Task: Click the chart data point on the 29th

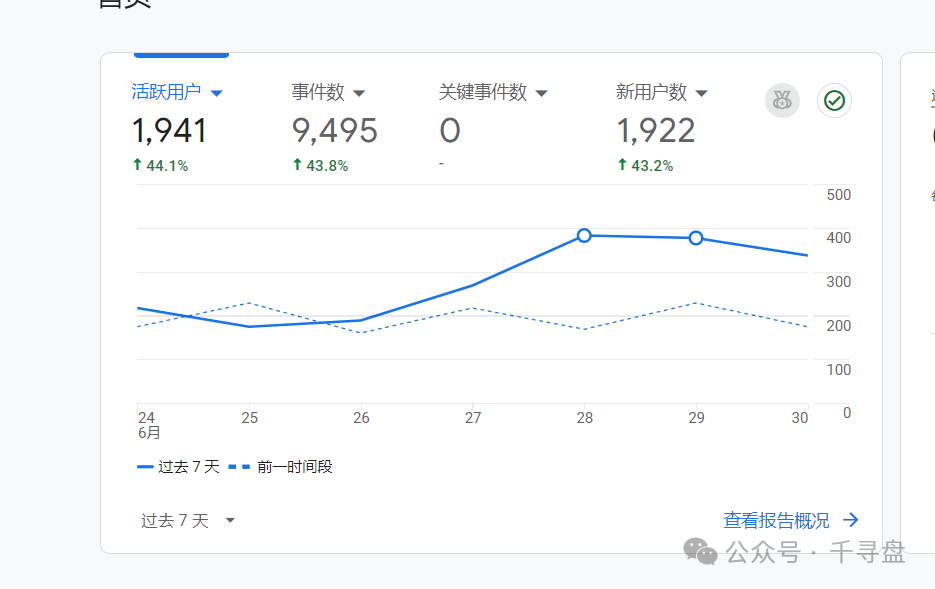Action: tap(695, 238)
